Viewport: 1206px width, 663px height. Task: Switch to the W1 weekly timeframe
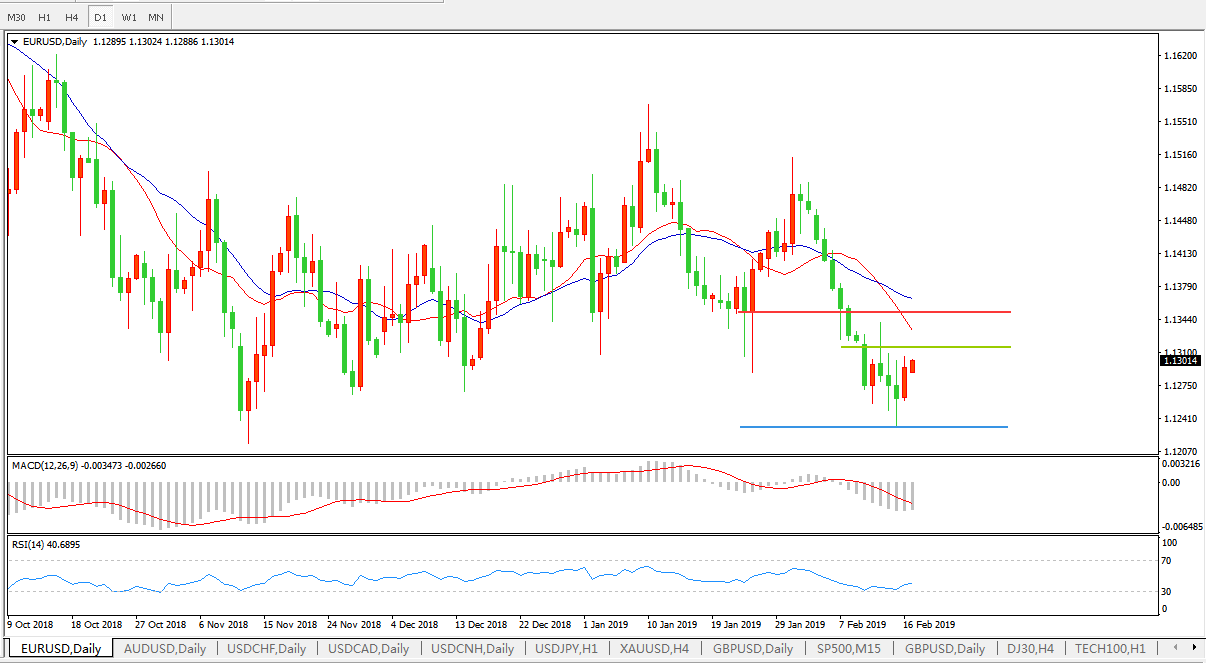(129, 17)
